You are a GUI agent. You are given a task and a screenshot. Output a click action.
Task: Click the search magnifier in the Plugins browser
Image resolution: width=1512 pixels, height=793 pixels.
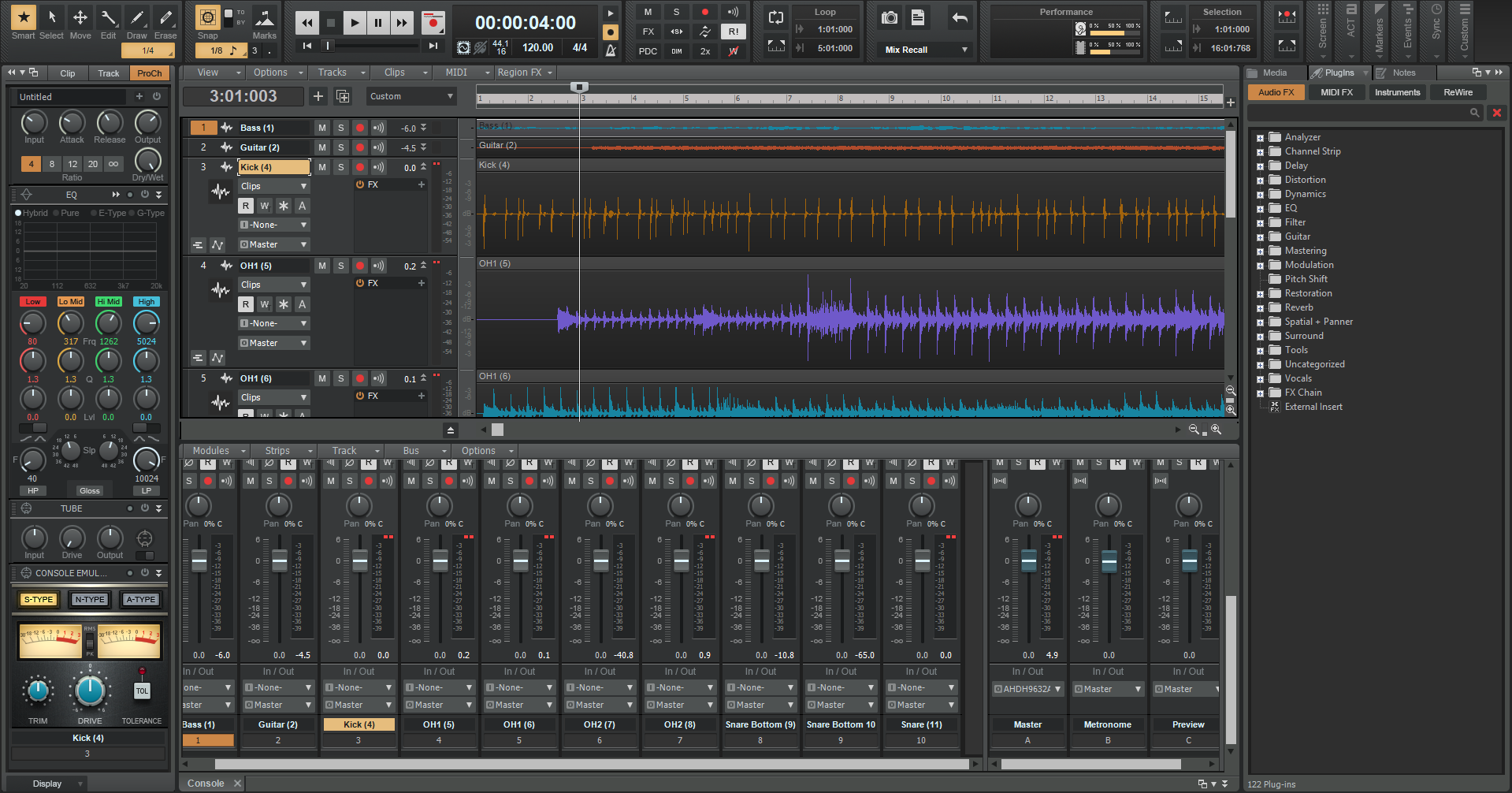(x=1474, y=112)
